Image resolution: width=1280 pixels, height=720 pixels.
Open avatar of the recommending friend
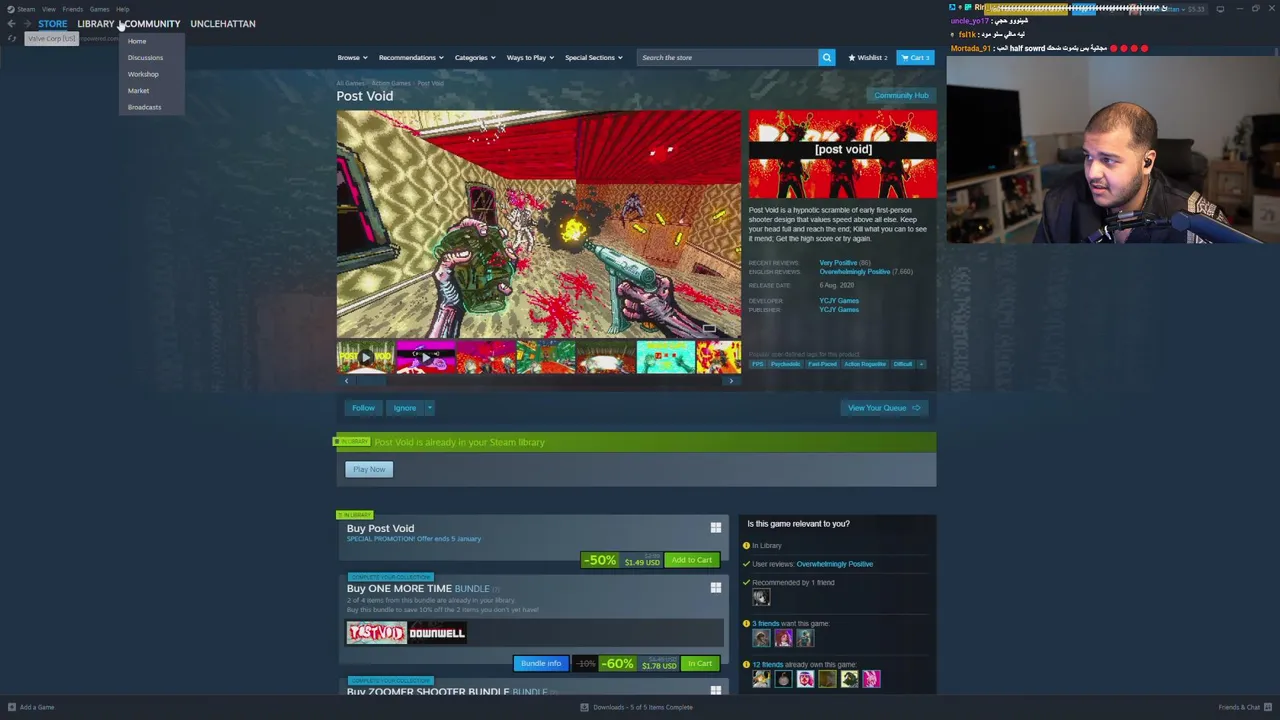click(761, 597)
